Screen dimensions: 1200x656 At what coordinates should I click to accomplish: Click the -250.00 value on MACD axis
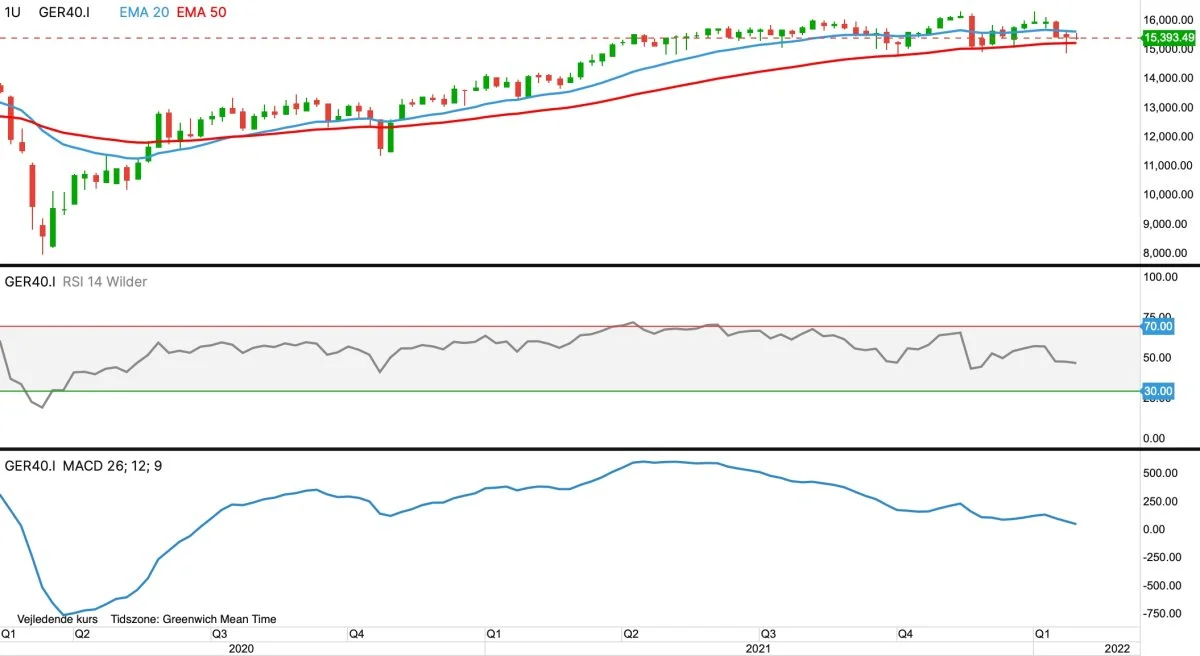tap(1164, 558)
